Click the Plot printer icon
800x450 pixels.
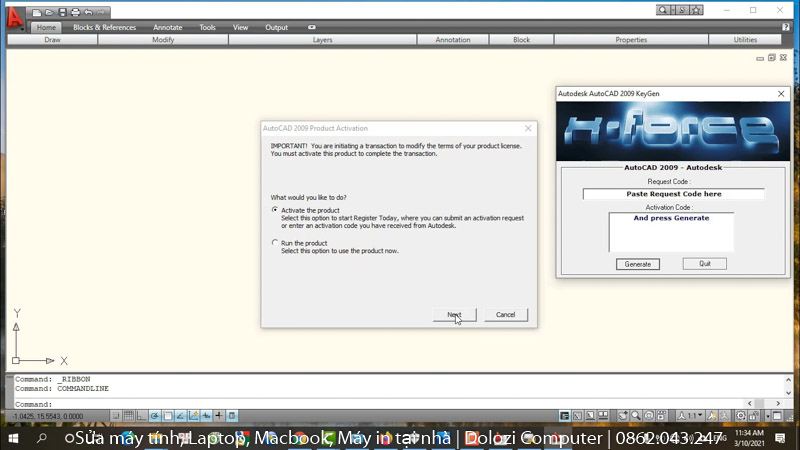tap(75, 12)
